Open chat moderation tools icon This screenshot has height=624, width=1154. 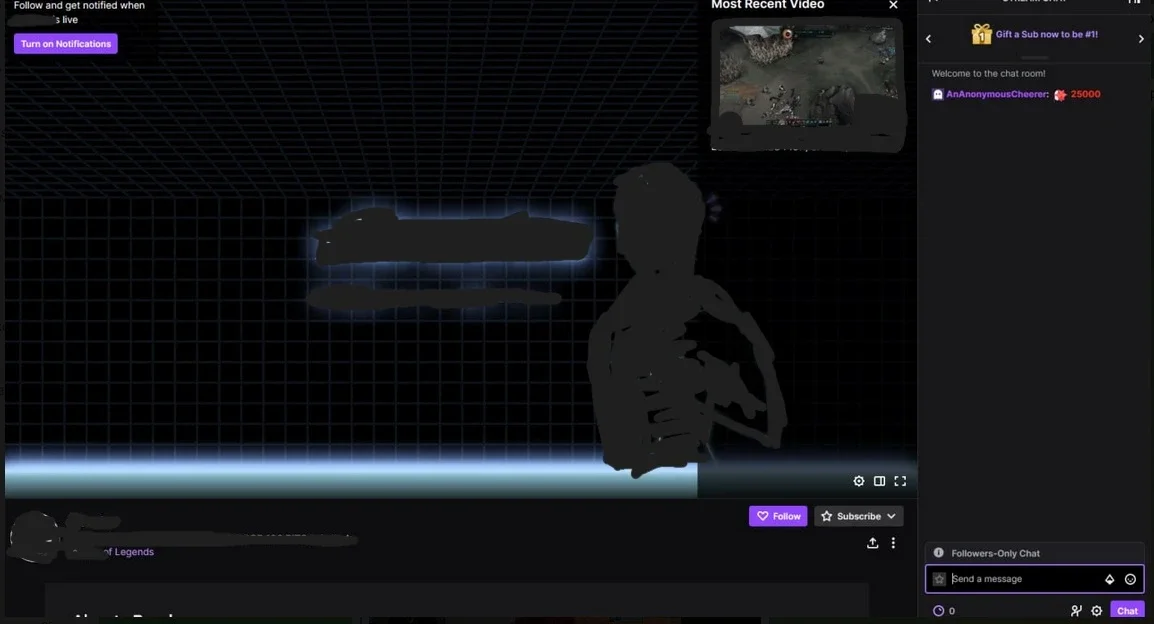1076,611
